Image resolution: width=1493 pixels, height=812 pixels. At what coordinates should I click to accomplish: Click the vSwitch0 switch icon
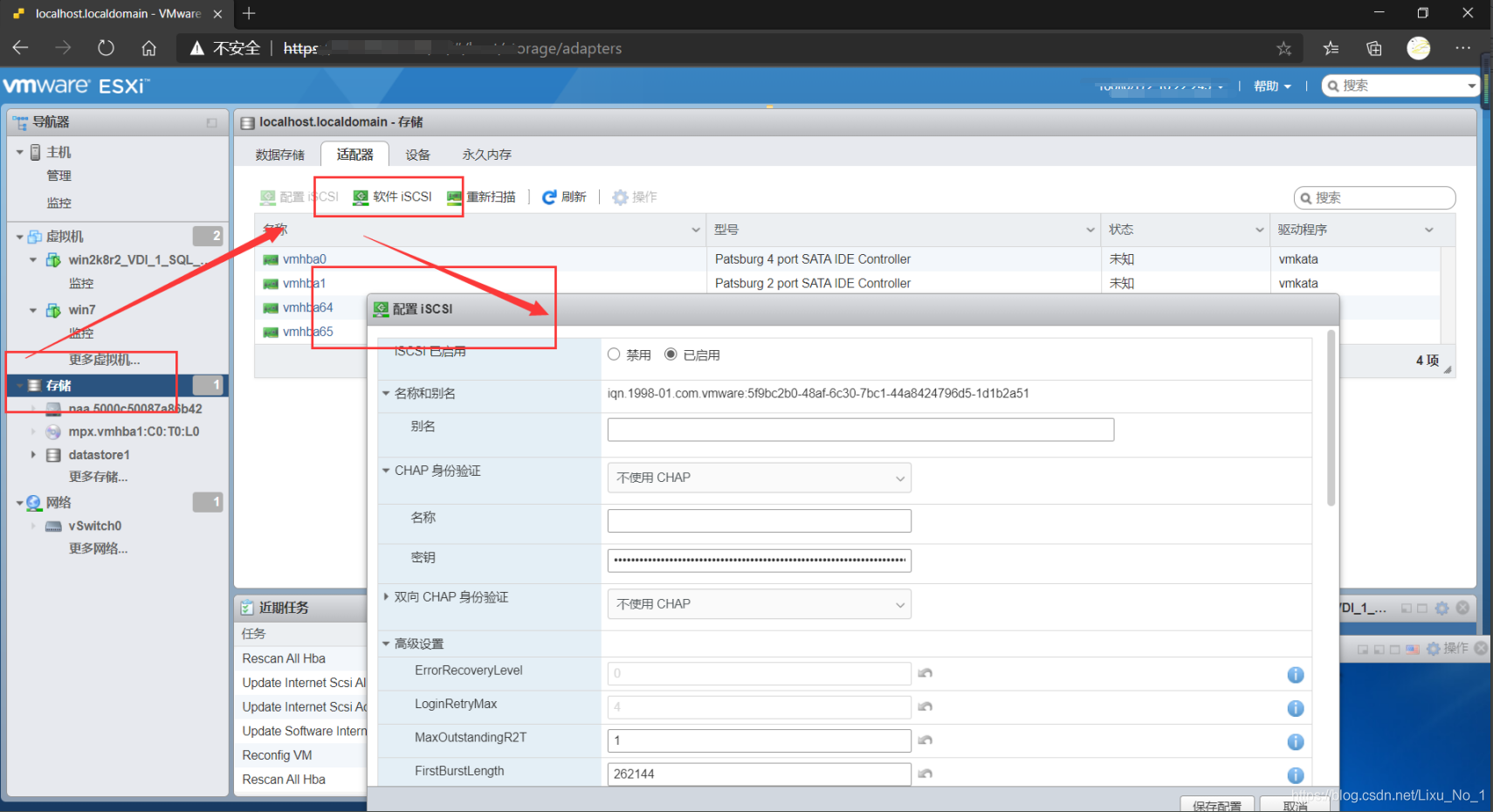[53, 526]
